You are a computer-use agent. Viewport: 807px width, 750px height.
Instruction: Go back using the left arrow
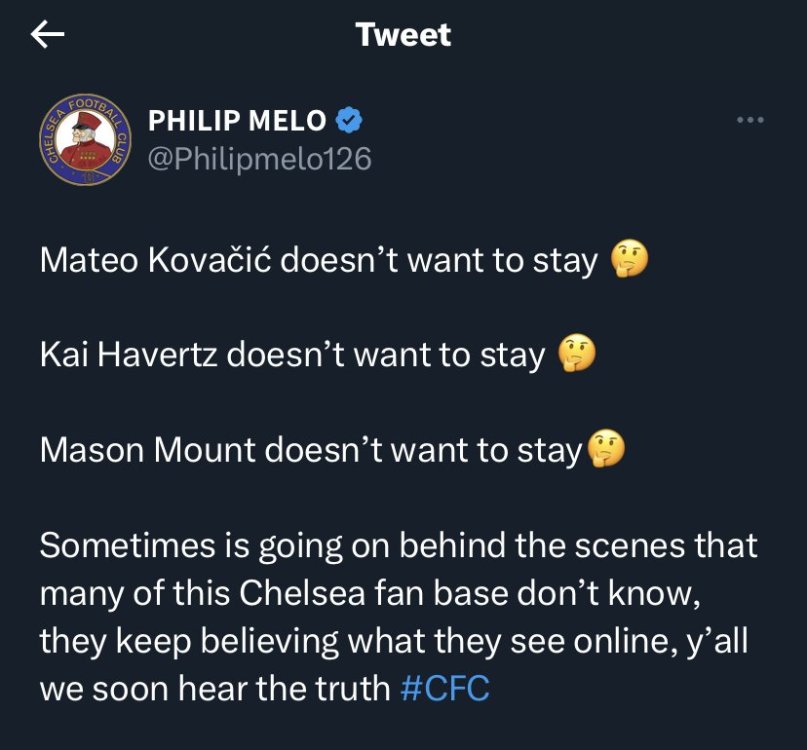point(47,34)
